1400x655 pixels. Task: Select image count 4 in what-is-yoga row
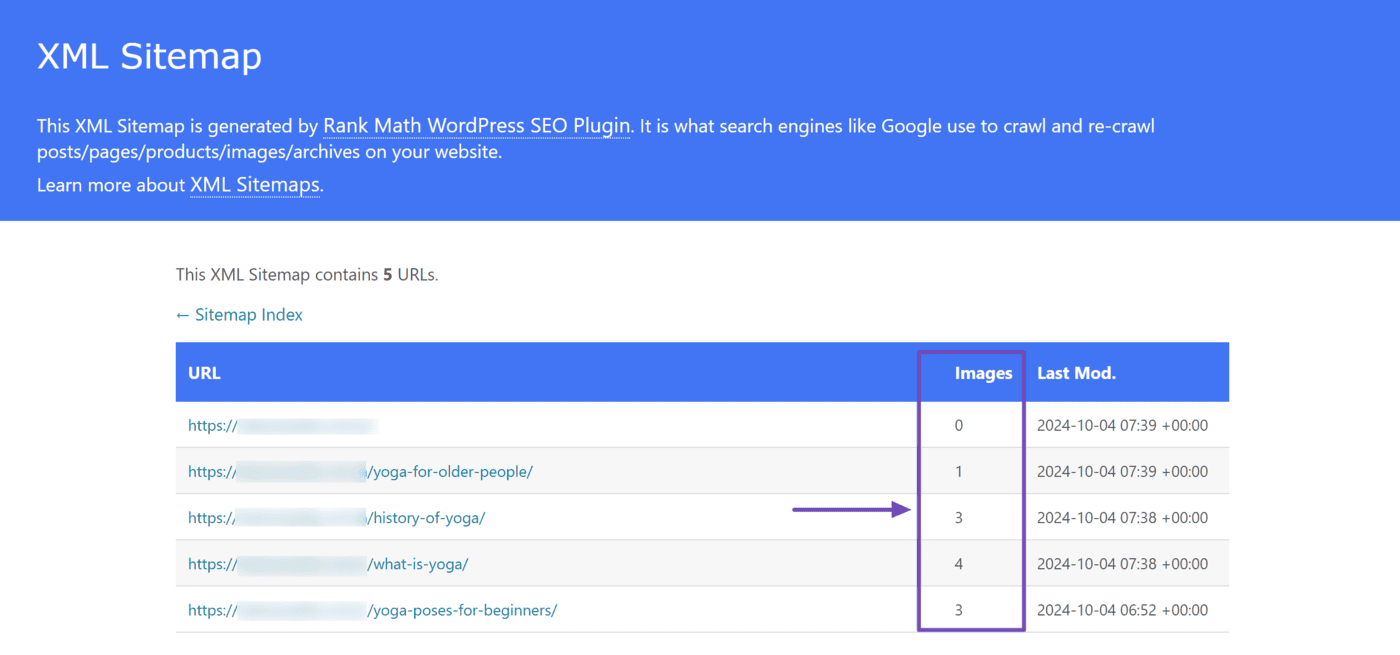pyautogui.click(x=959, y=564)
